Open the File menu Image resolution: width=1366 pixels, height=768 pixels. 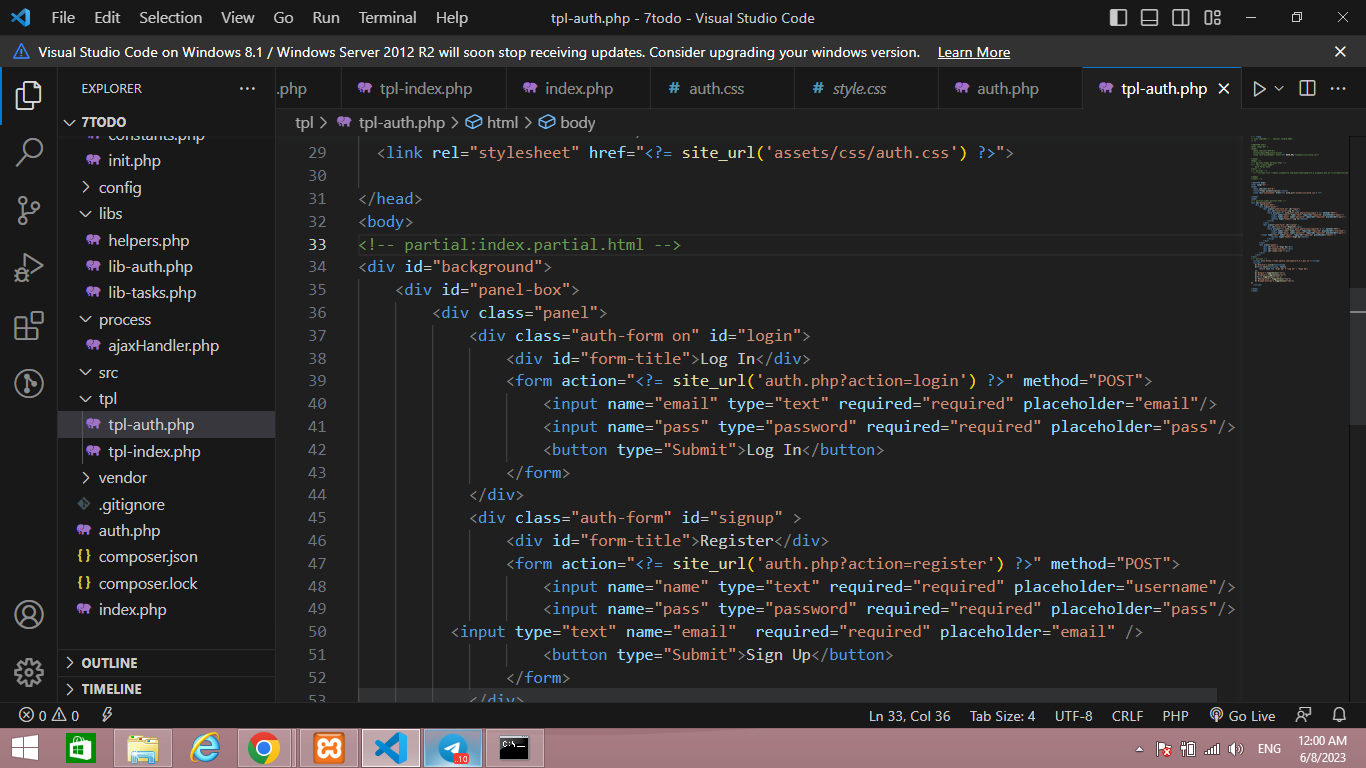[x=63, y=18]
